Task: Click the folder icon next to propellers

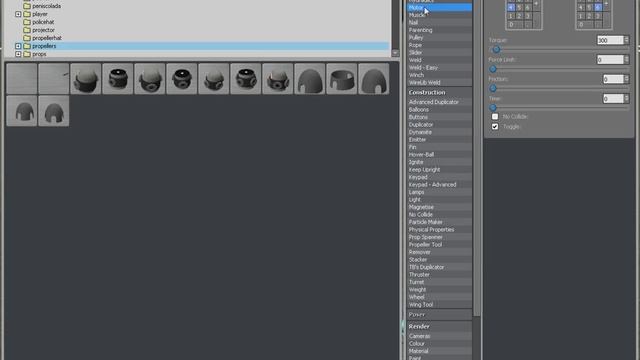Action: pos(27,46)
